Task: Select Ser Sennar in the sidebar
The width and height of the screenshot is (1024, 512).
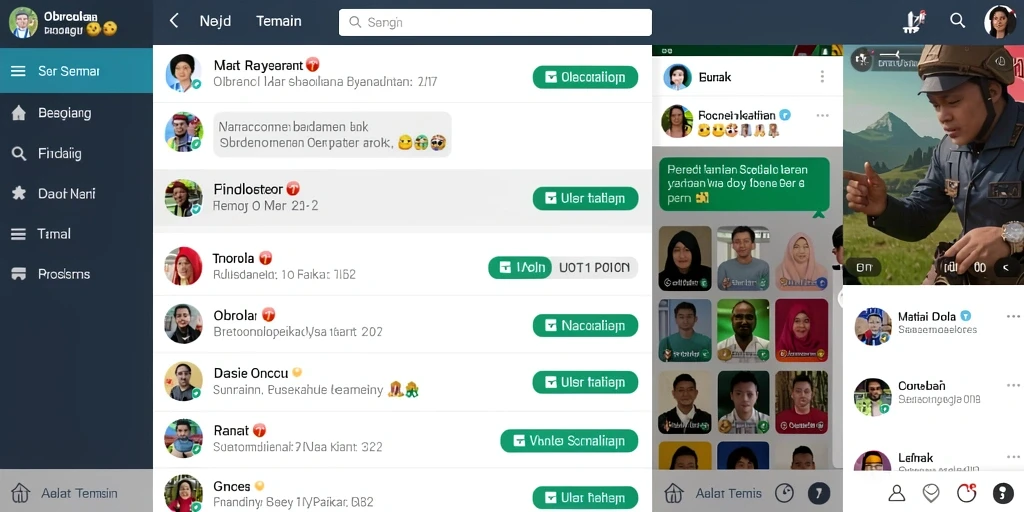Action: [x=76, y=71]
